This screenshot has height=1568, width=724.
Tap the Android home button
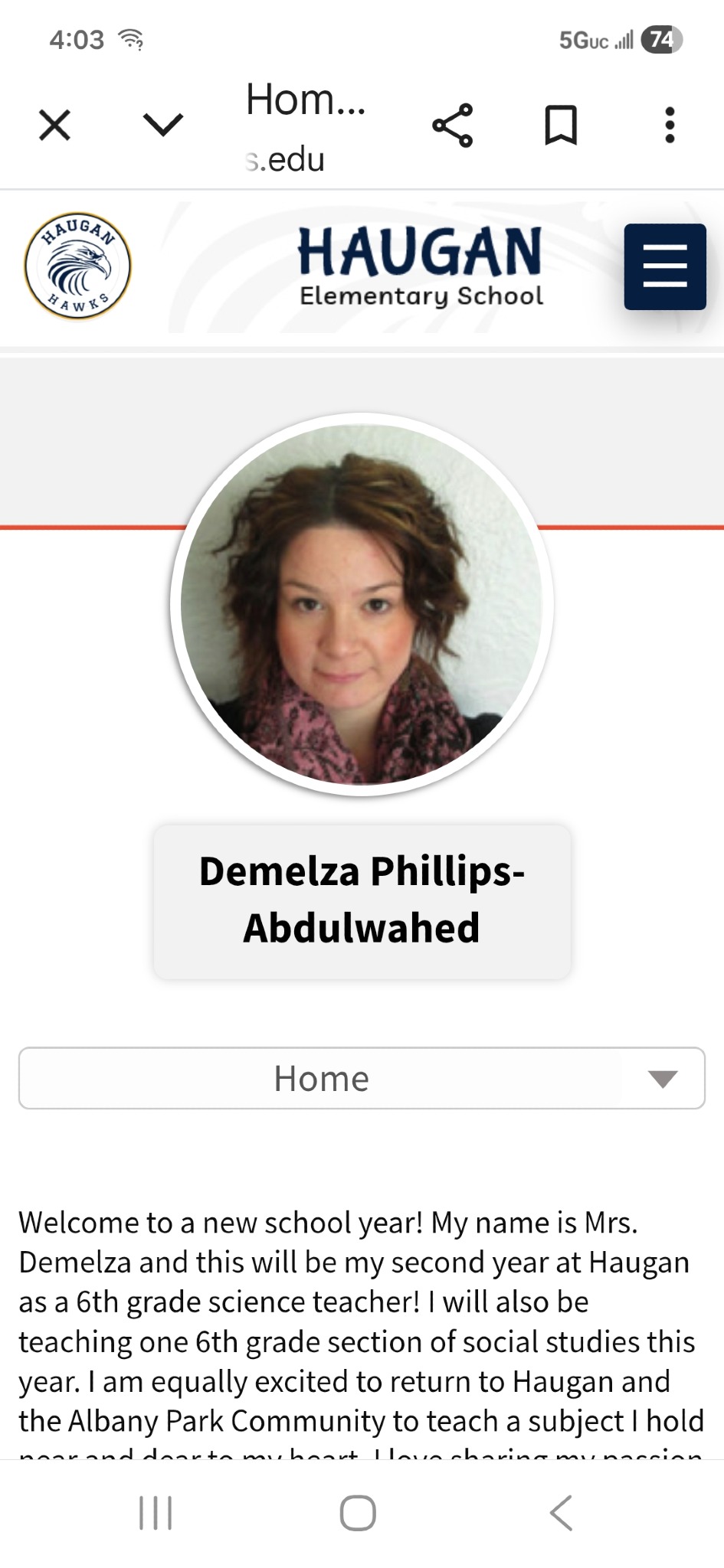click(358, 1513)
